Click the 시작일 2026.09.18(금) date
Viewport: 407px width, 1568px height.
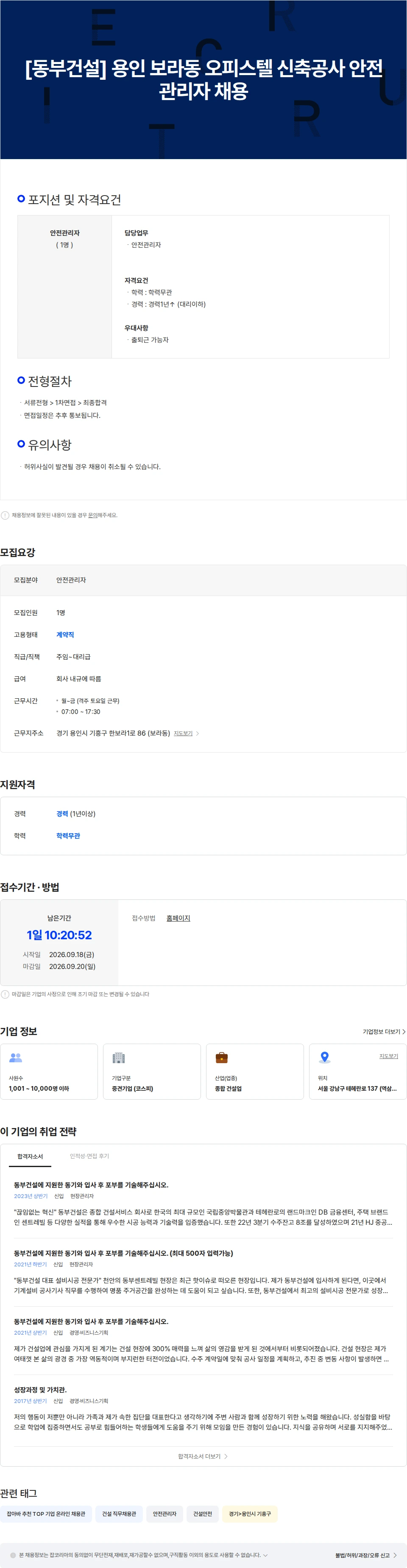pyautogui.click(x=72, y=954)
